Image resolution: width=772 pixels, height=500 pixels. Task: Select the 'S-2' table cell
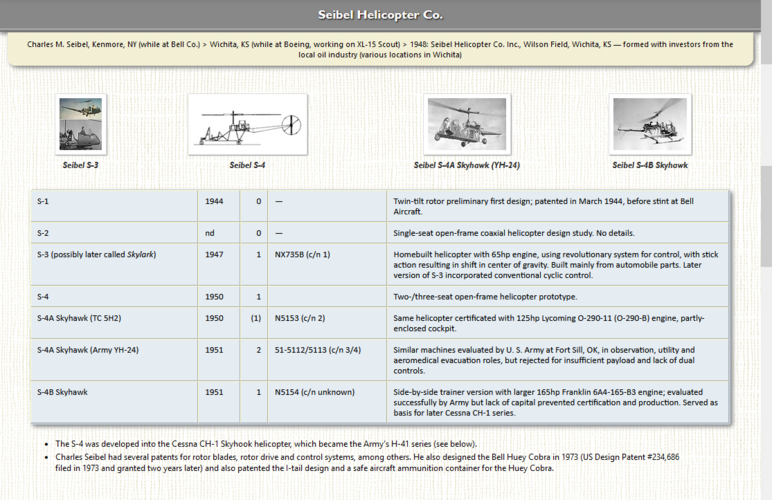(114, 233)
